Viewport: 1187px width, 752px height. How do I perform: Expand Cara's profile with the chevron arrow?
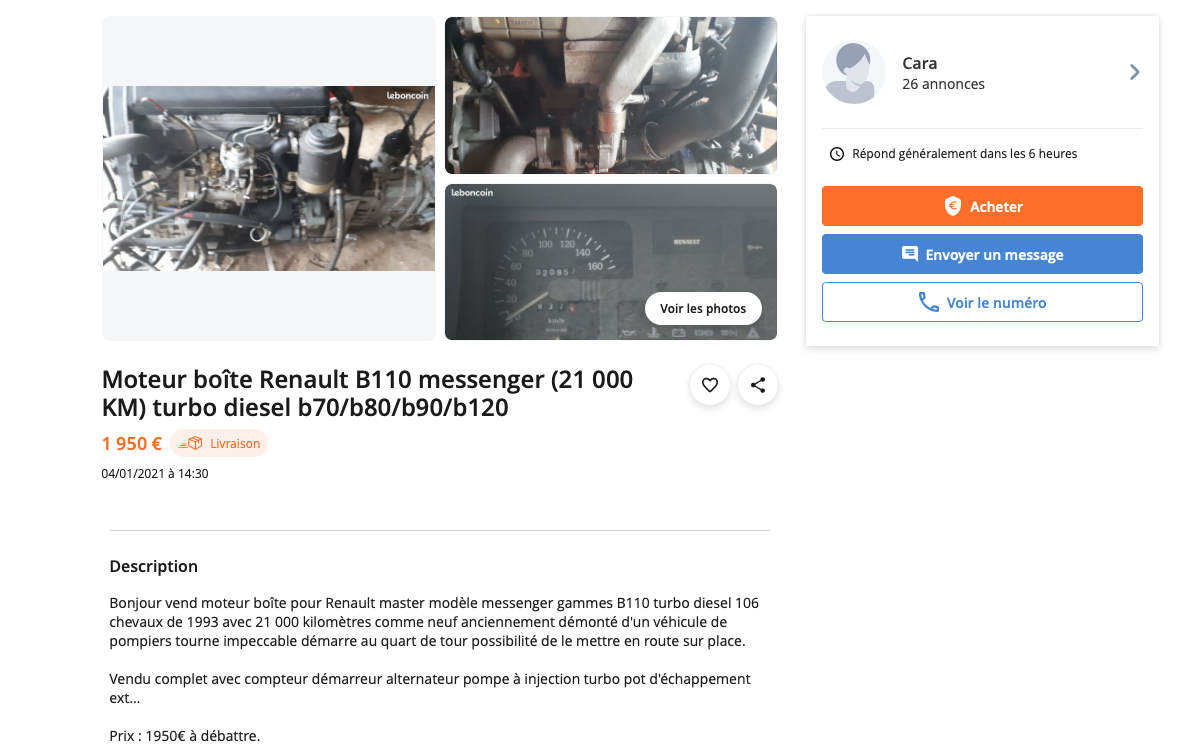coord(1134,72)
